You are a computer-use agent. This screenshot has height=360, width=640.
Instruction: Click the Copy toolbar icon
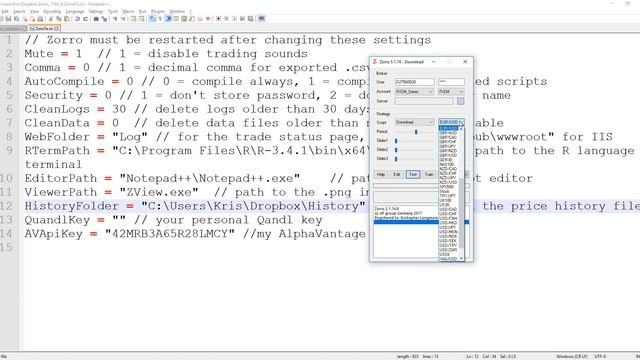point(59,19)
